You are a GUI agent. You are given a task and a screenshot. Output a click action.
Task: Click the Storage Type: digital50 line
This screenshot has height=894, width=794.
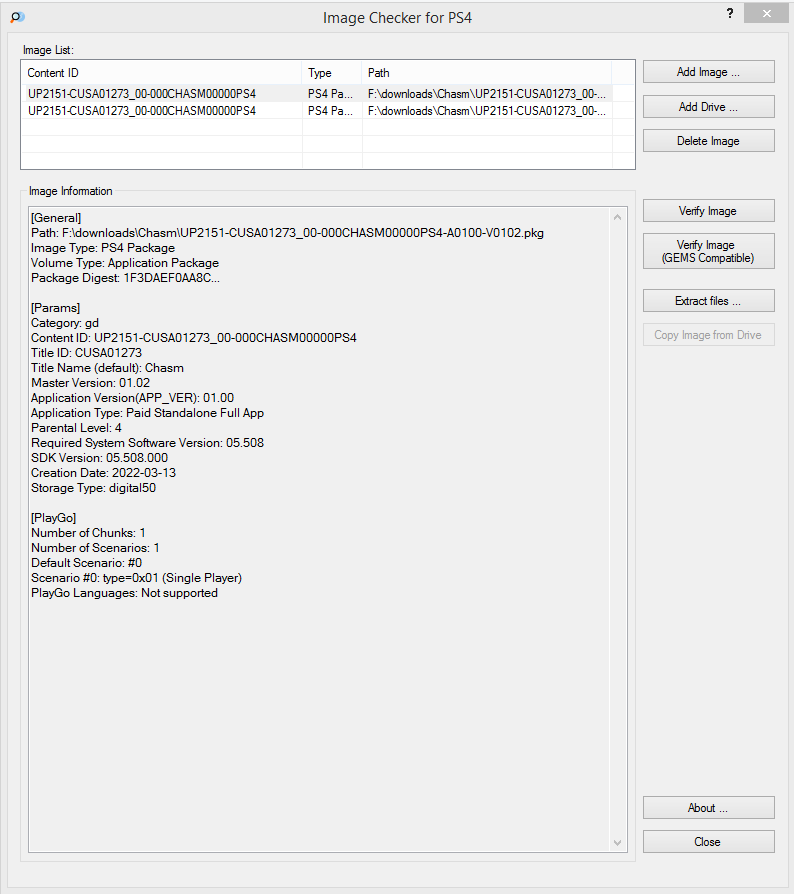pyautogui.click(x=93, y=488)
